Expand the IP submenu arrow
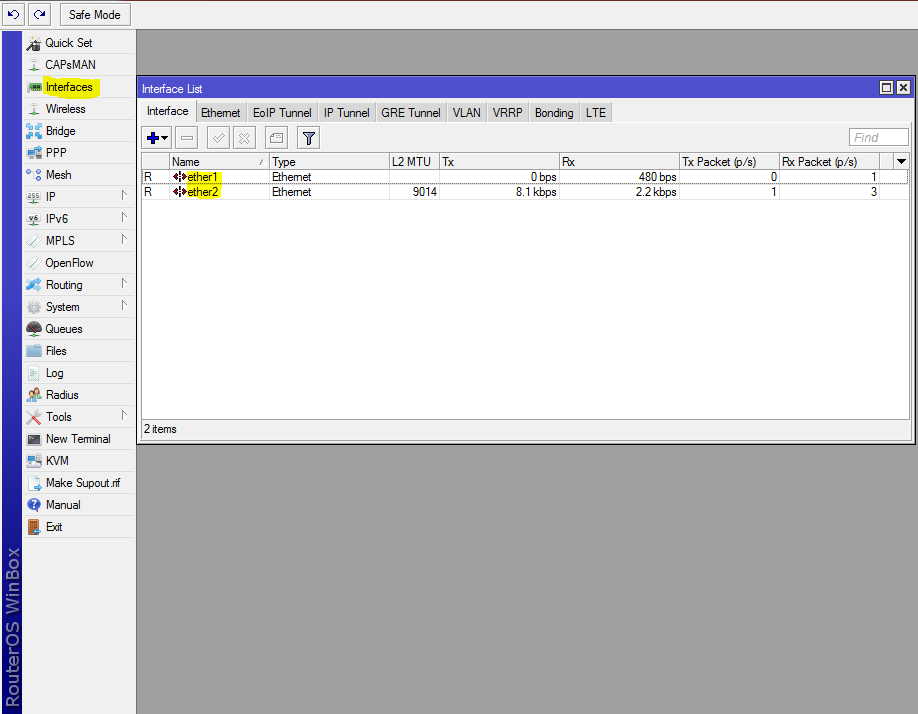The image size is (918, 714). click(124, 195)
